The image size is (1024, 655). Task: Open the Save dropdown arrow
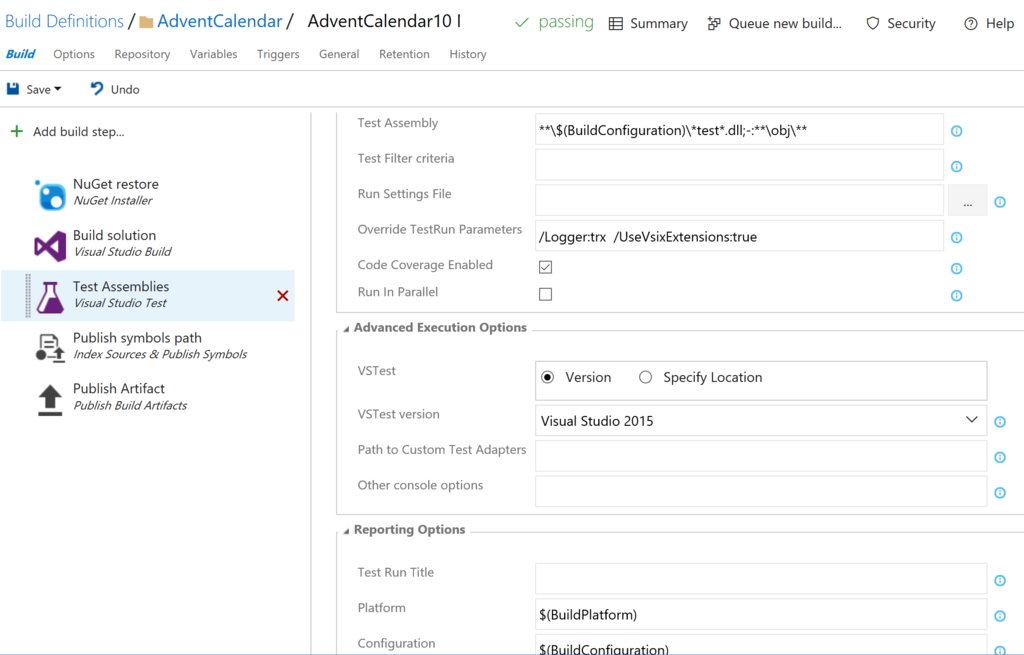click(57, 89)
